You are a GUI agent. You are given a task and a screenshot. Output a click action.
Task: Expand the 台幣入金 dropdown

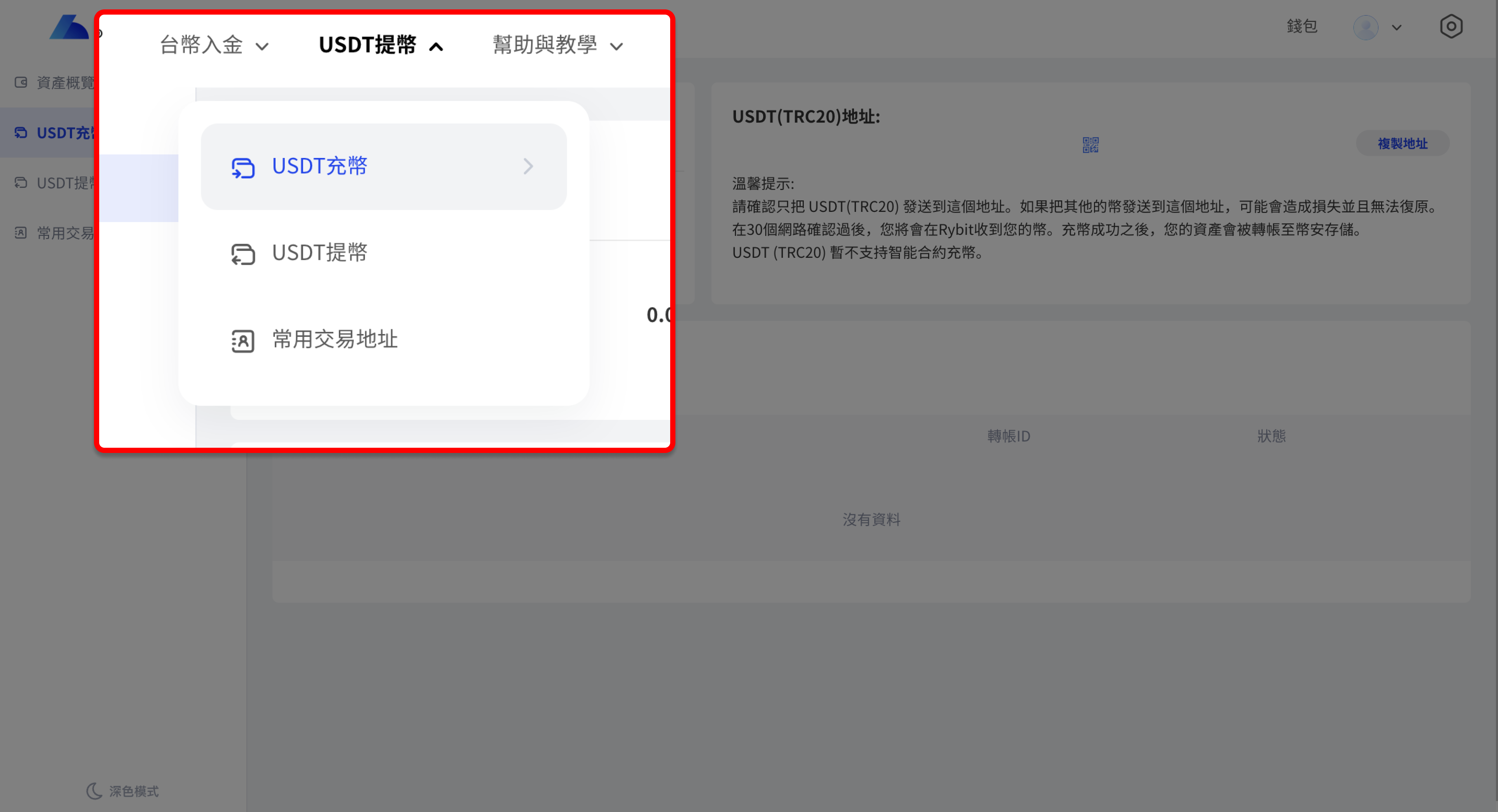pyautogui.click(x=213, y=45)
